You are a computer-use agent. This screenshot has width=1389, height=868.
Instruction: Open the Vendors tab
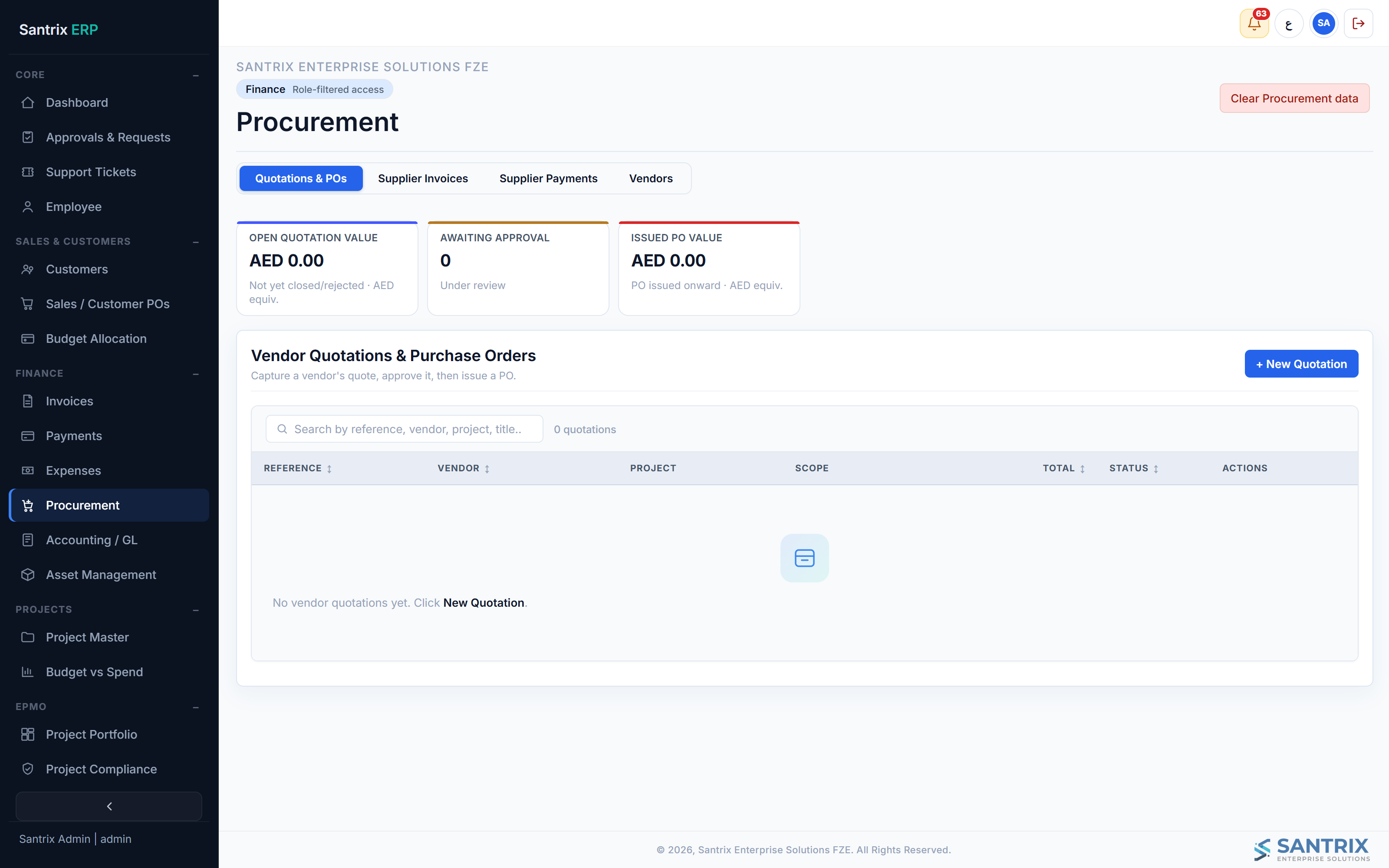pyautogui.click(x=651, y=178)
